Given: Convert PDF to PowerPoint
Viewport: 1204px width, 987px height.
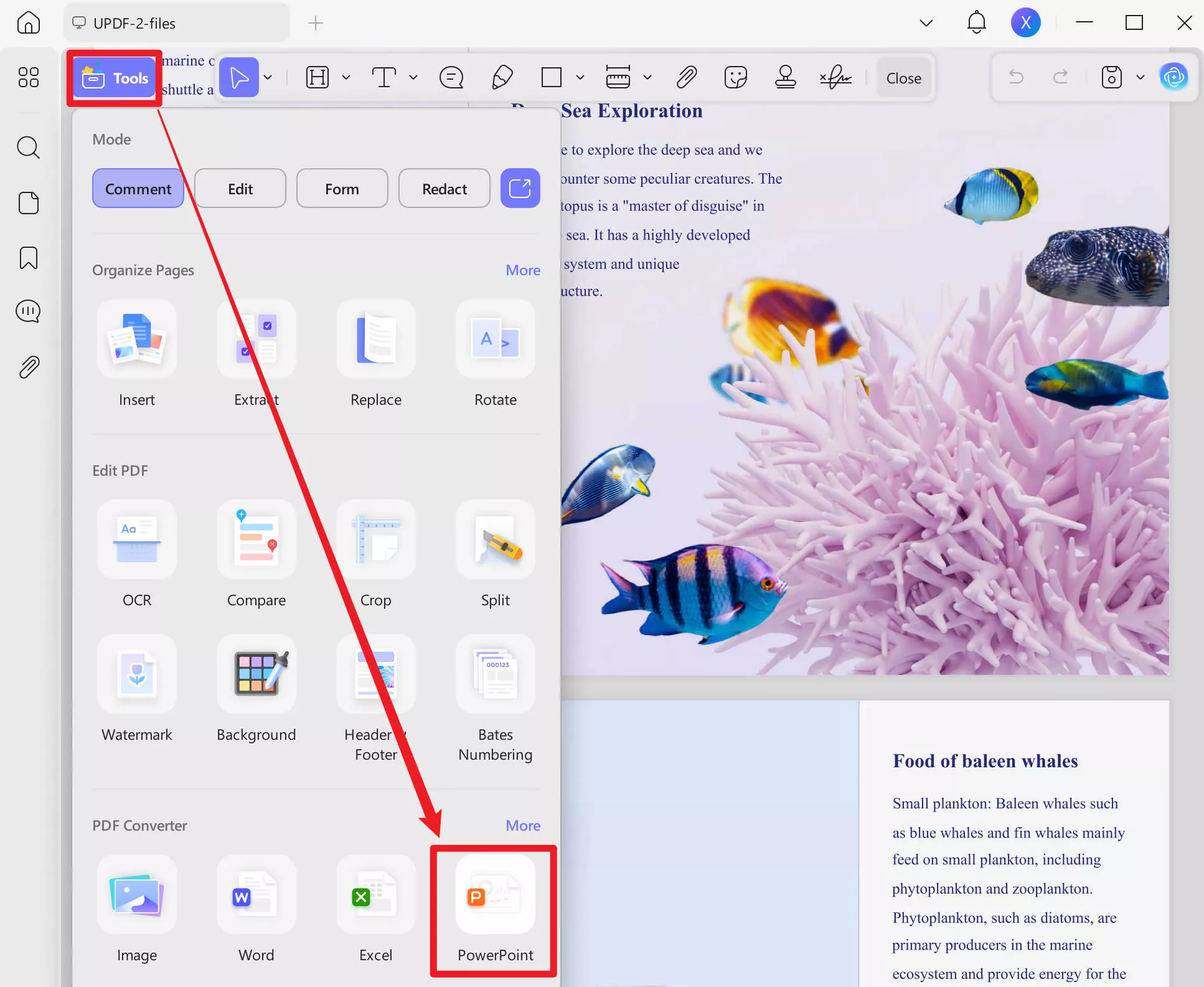Looking at the screenshot, I should (495, 894).
